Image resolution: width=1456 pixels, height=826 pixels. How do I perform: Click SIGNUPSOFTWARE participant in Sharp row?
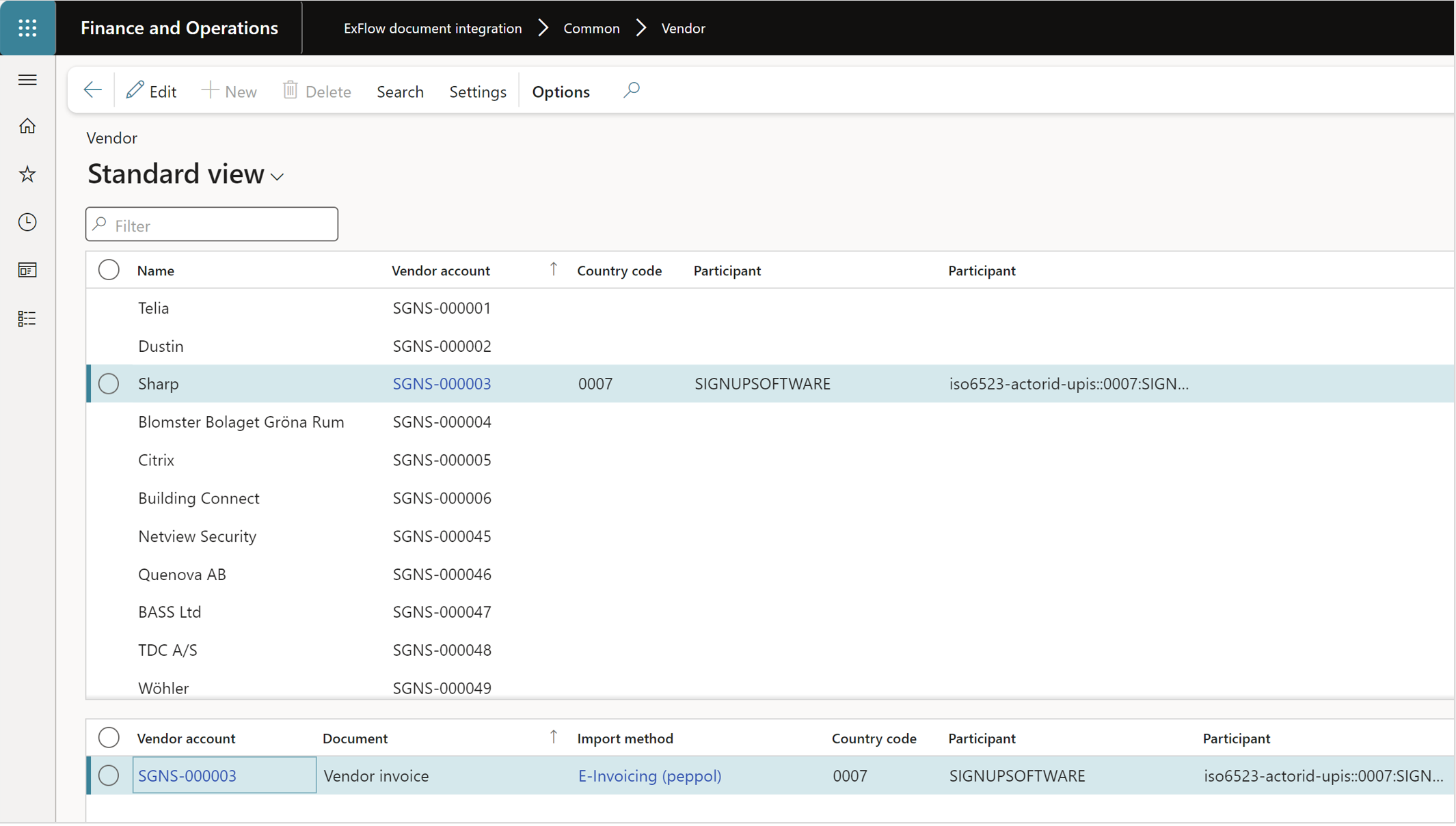pyautogui.click(x=762, y=384)
